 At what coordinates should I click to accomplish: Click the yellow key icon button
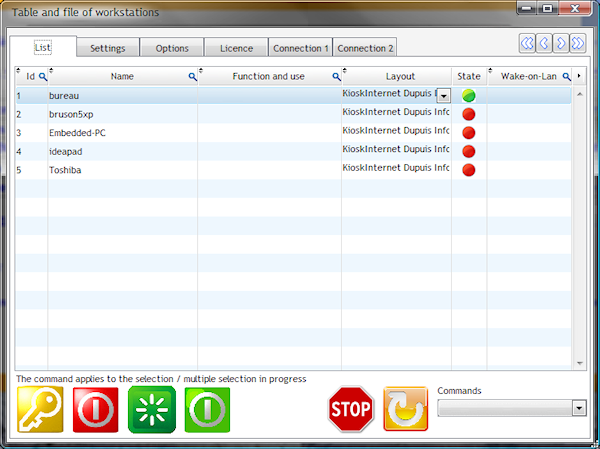pos(40,409)
